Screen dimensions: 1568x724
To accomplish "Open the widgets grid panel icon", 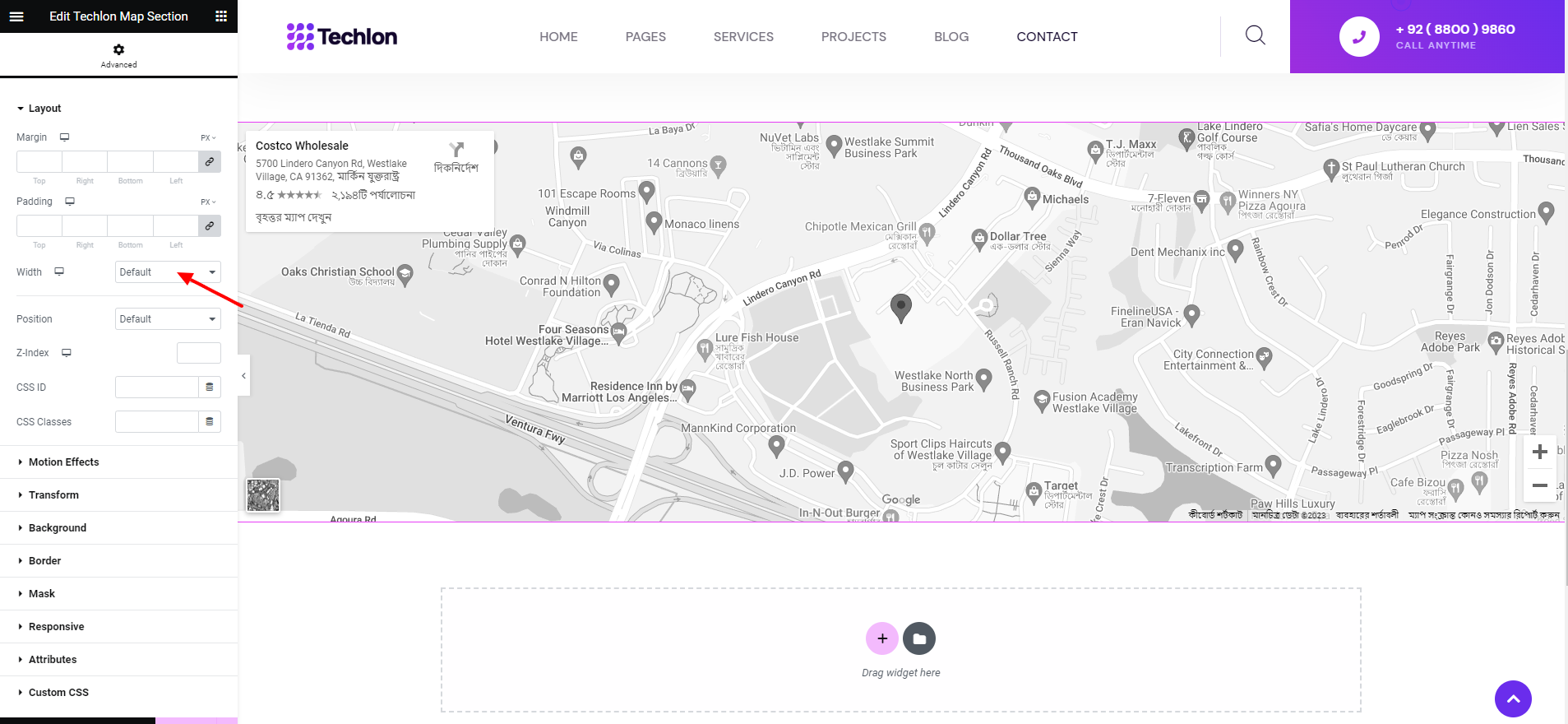I will tap(220, 16).
